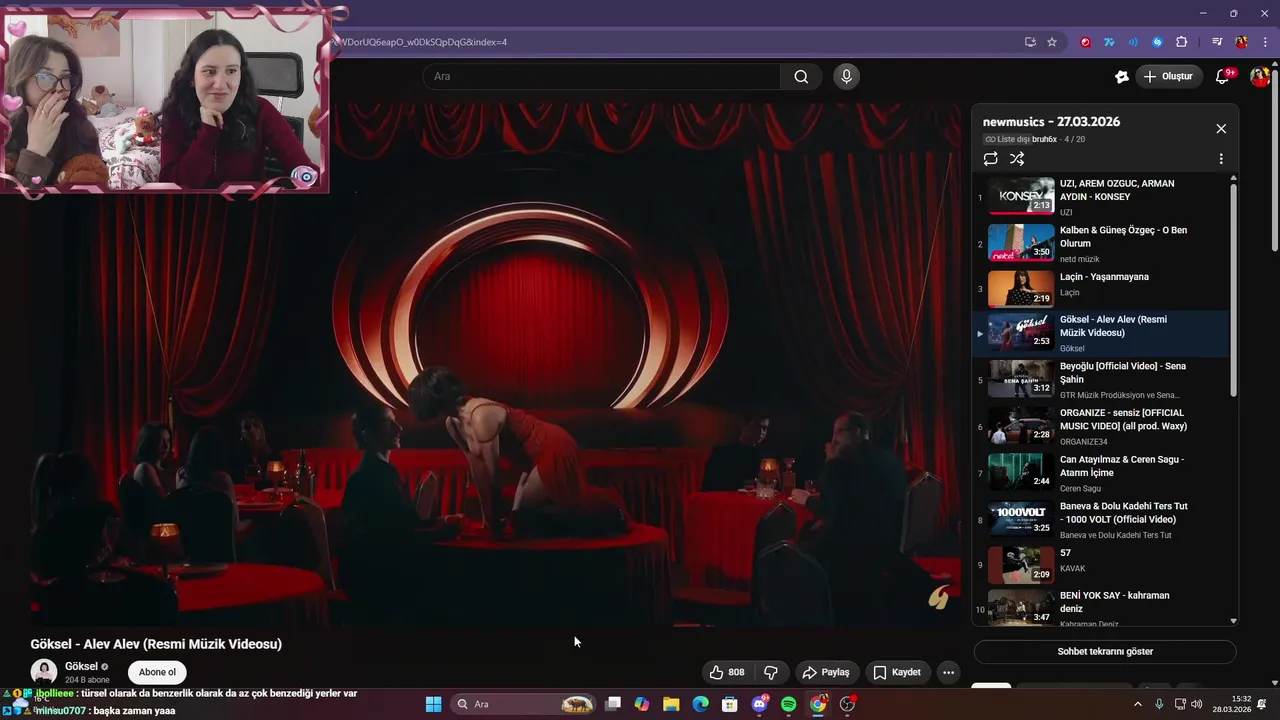The image size is (1280, 720).
Task: Open the system tray volume control
Action: pyautogui.click(x=1197, y=704)
